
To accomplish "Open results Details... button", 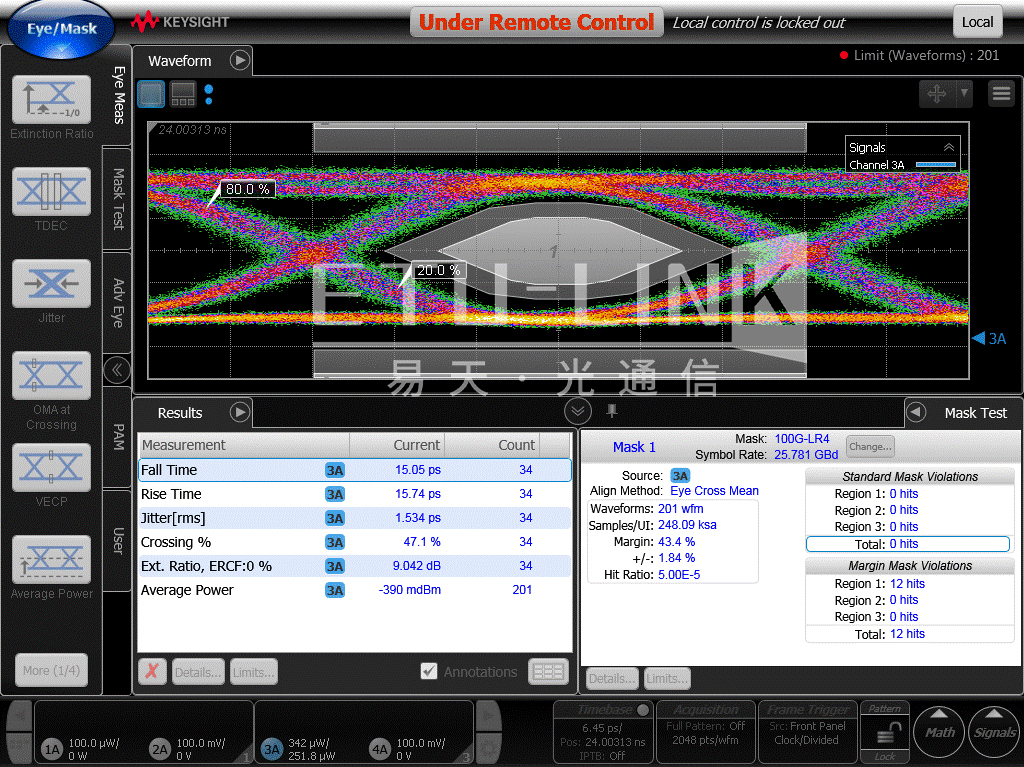I will [x=199, y=672].
